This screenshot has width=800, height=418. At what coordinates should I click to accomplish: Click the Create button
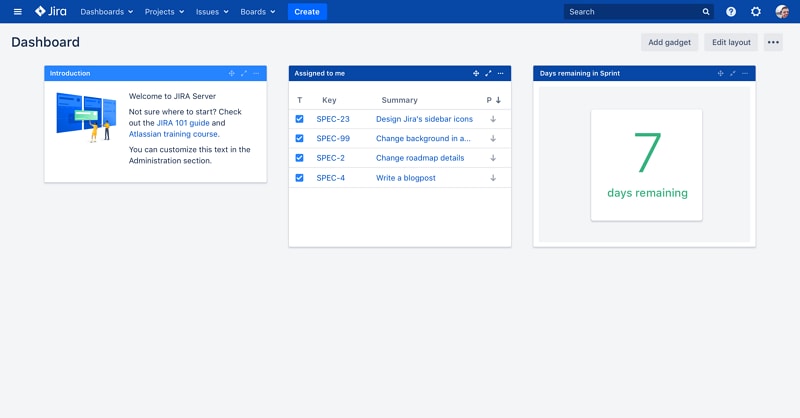coord(307,11)
